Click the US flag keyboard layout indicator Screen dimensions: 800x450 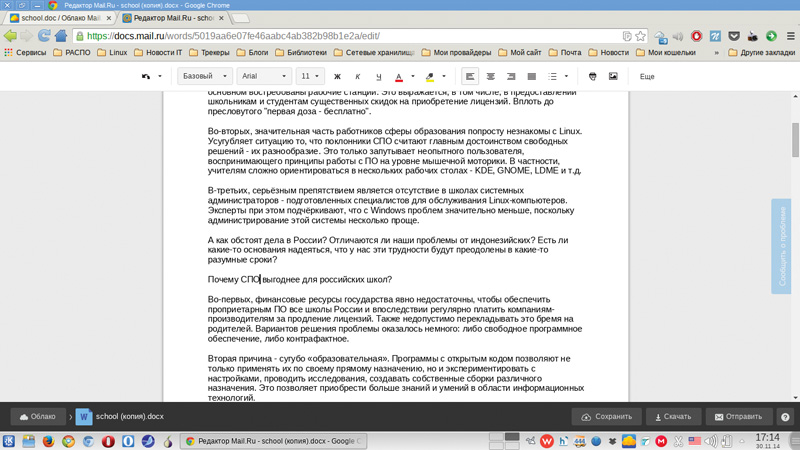tap(694, 441)
